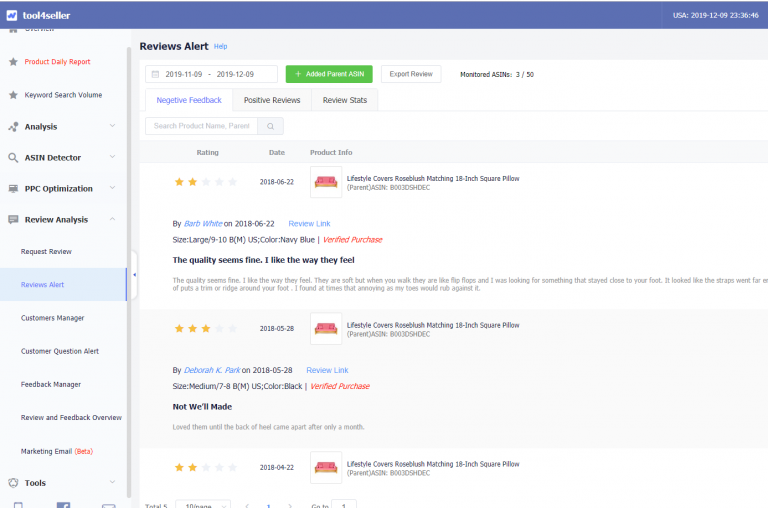Click review title 'Not We'll Made'

[202, 407]
